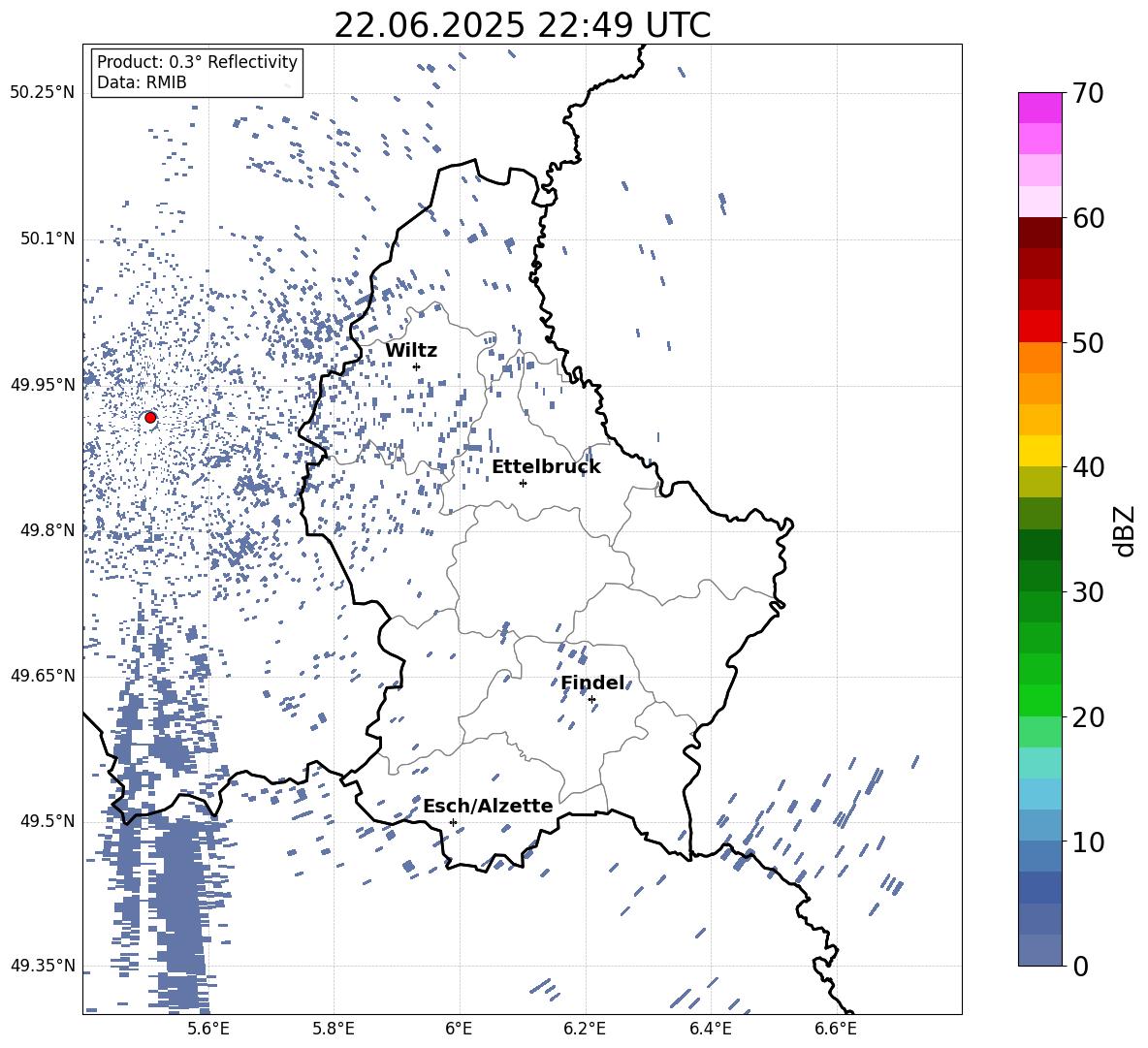Click the Wiltz station cross marker
Viewport: 1148px width, 1048px height.
pos(417,366)
